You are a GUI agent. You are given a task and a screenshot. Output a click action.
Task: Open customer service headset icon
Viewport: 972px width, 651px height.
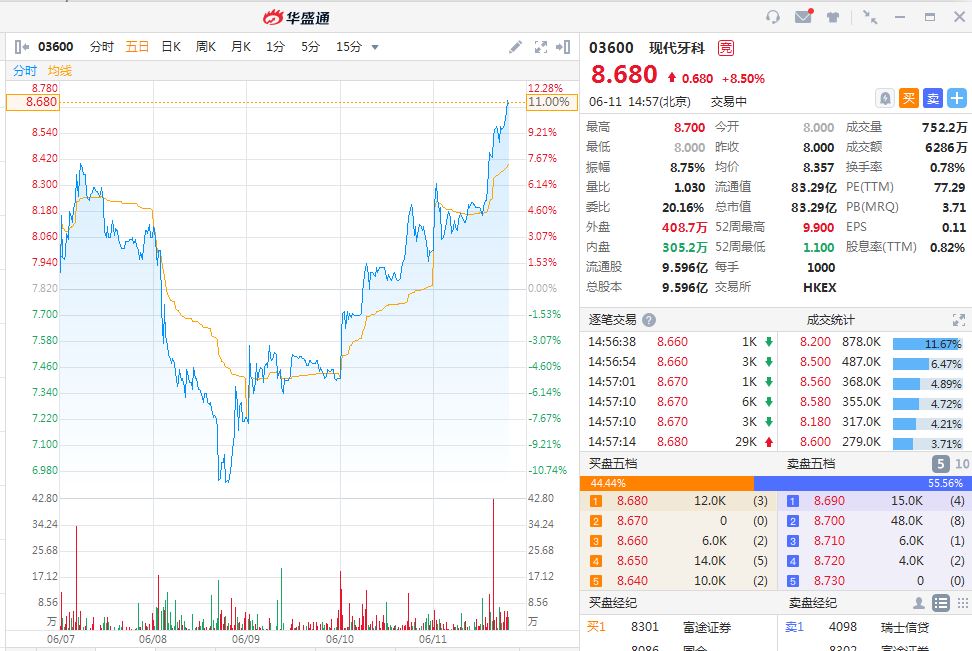tap(772, 17)
